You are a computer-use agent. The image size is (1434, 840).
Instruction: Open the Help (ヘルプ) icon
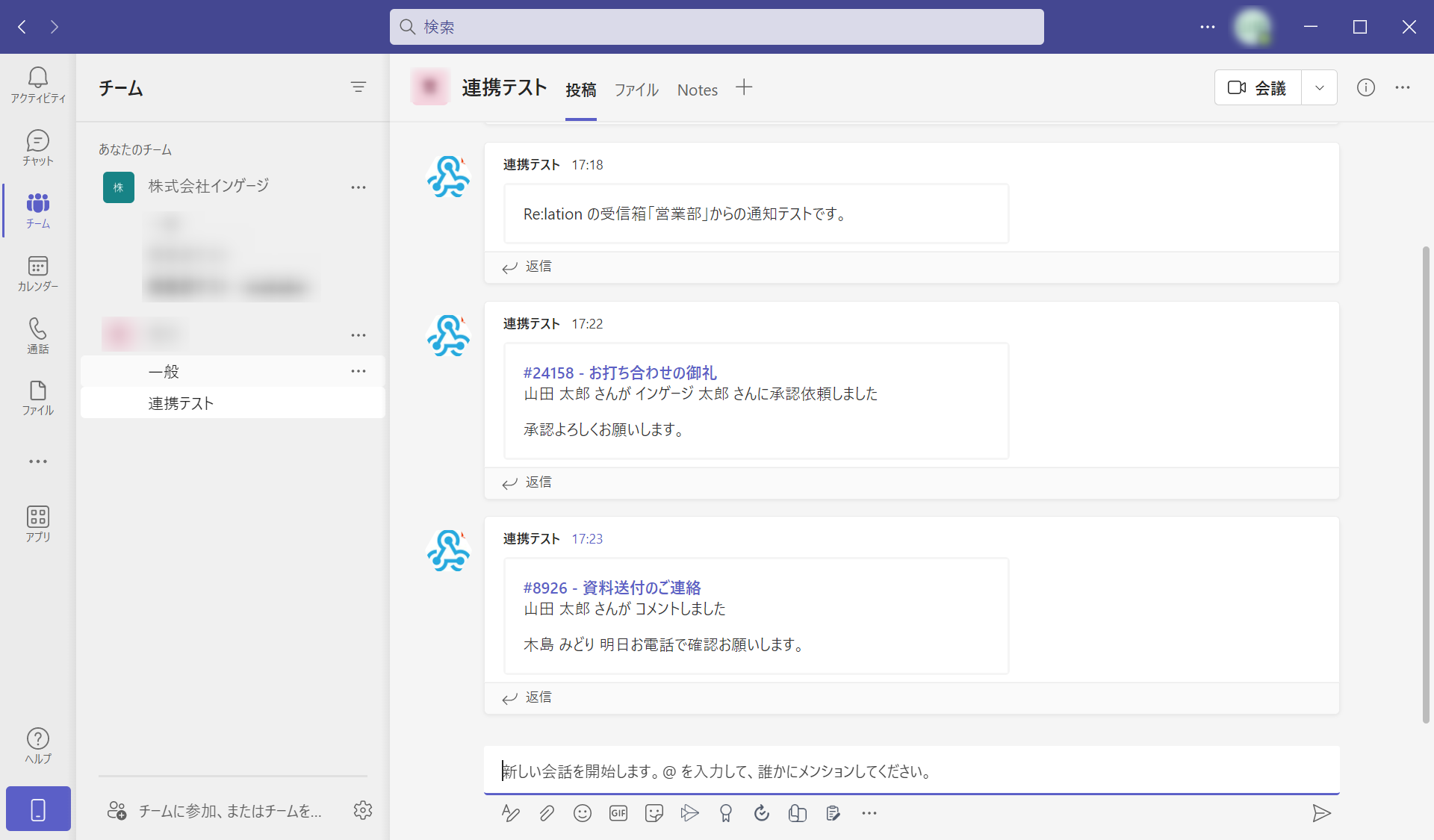[x=38, y=746]
